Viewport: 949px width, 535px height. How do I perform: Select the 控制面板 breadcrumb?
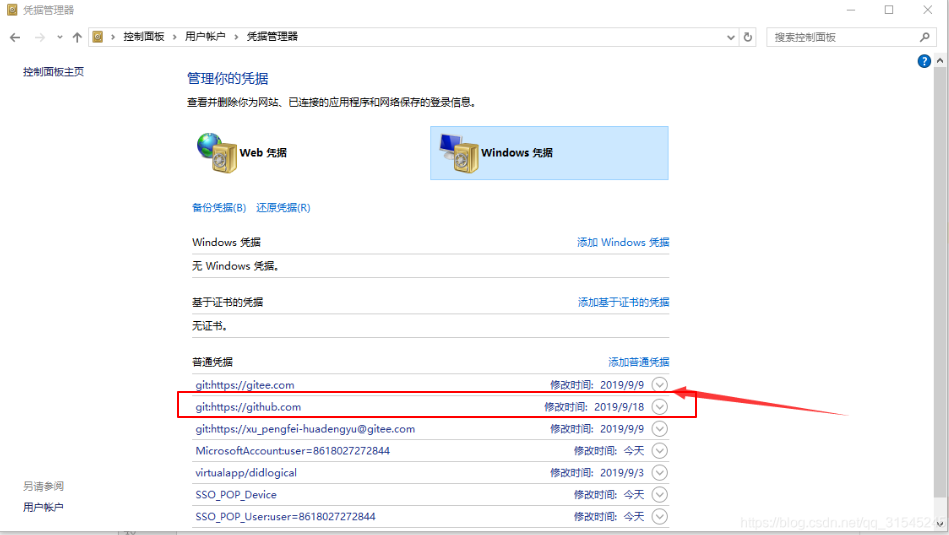click(x=144, y=37)
